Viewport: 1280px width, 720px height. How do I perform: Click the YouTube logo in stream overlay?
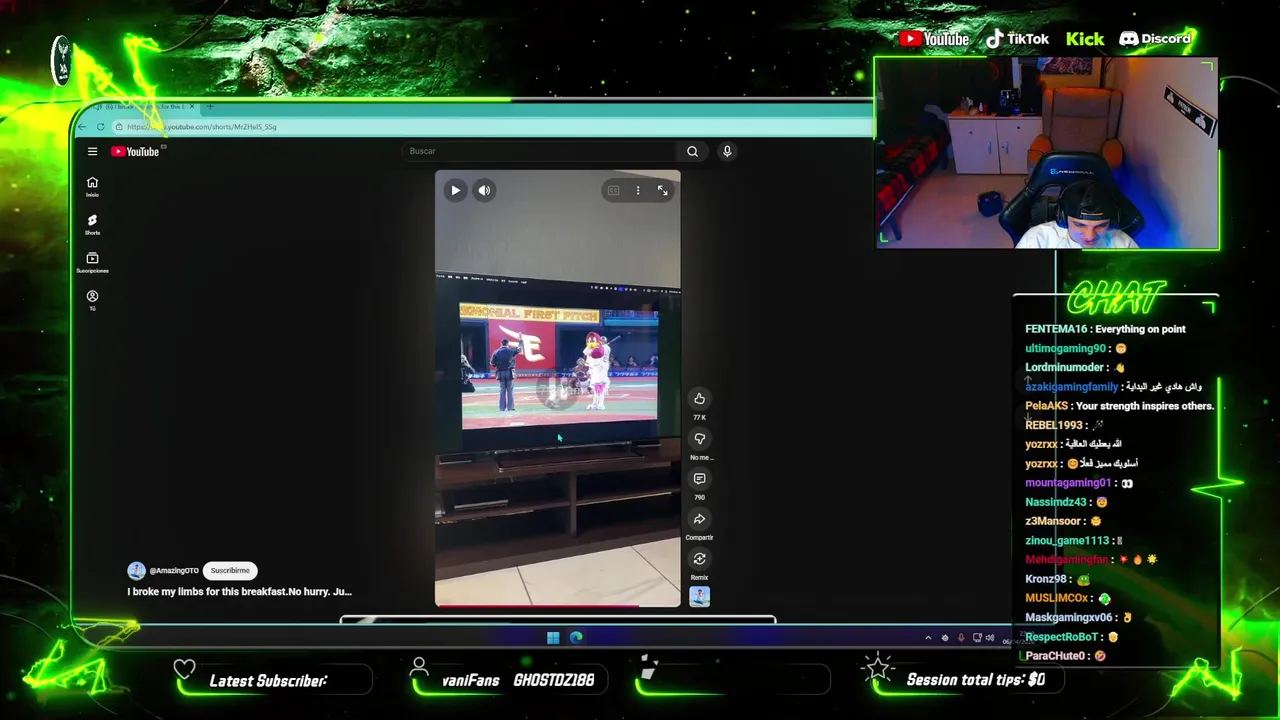click(934, 39)
